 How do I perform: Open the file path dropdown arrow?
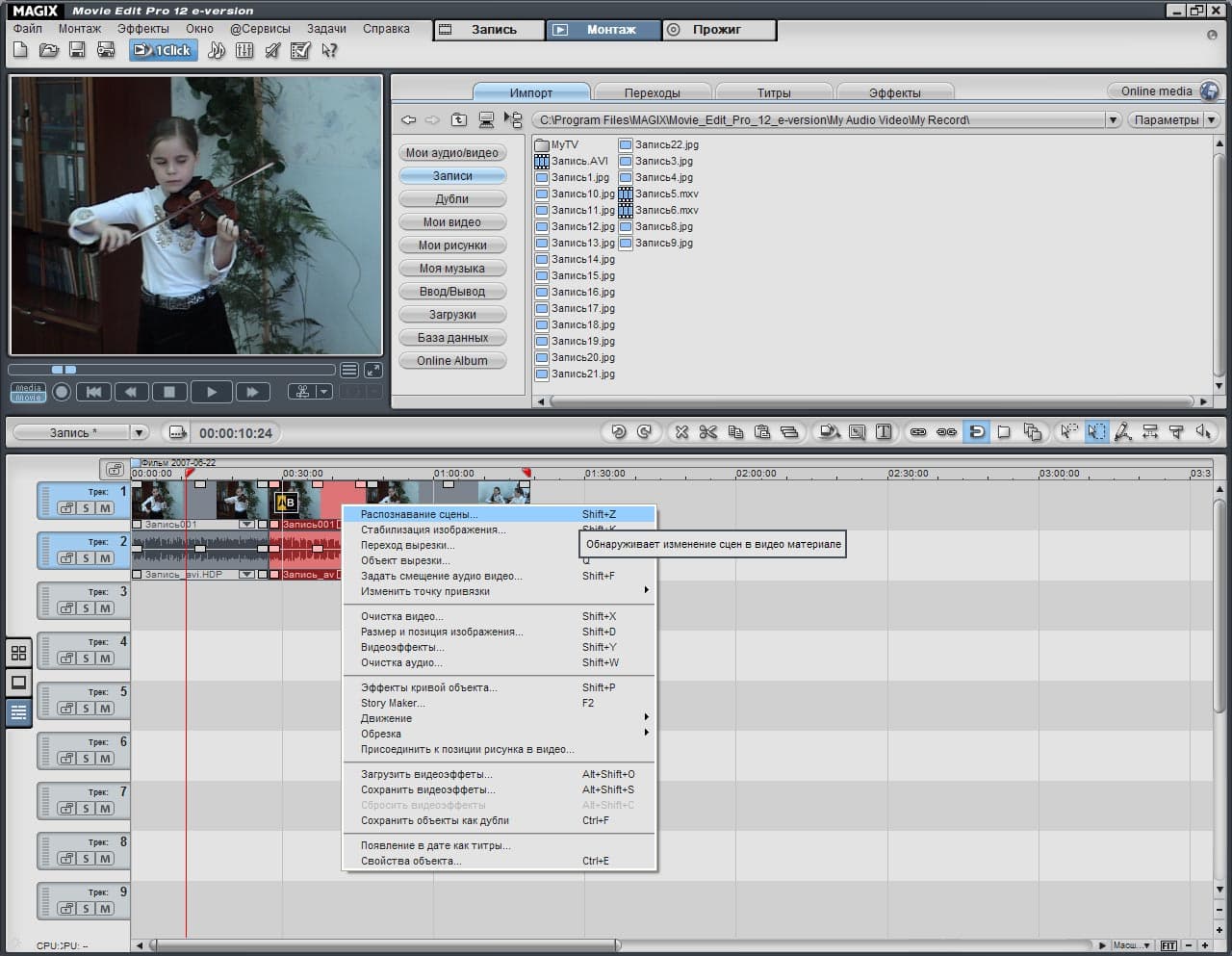(1113, 120)
